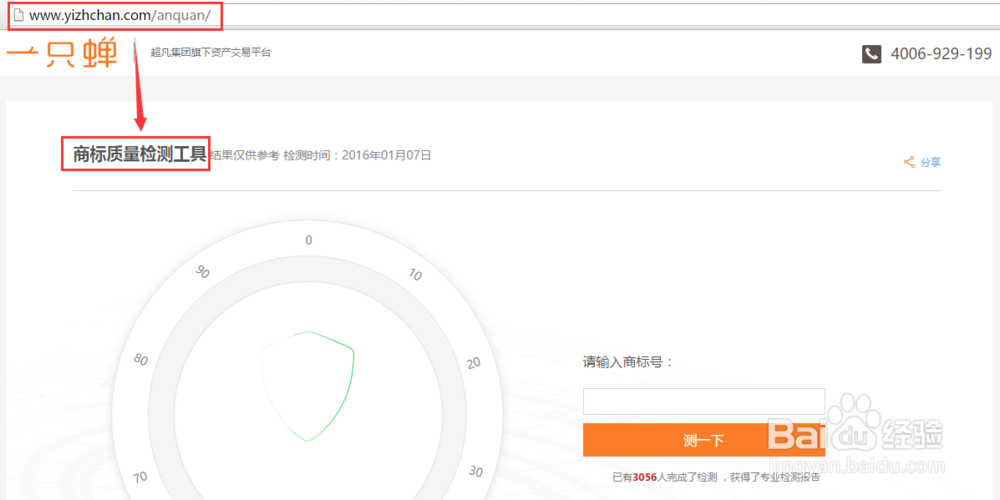Image resolution: width=1000 pixels, height=500 pixels.
Task: Focus the 请输入商标号 input field
Action: [x=704, y=401]
